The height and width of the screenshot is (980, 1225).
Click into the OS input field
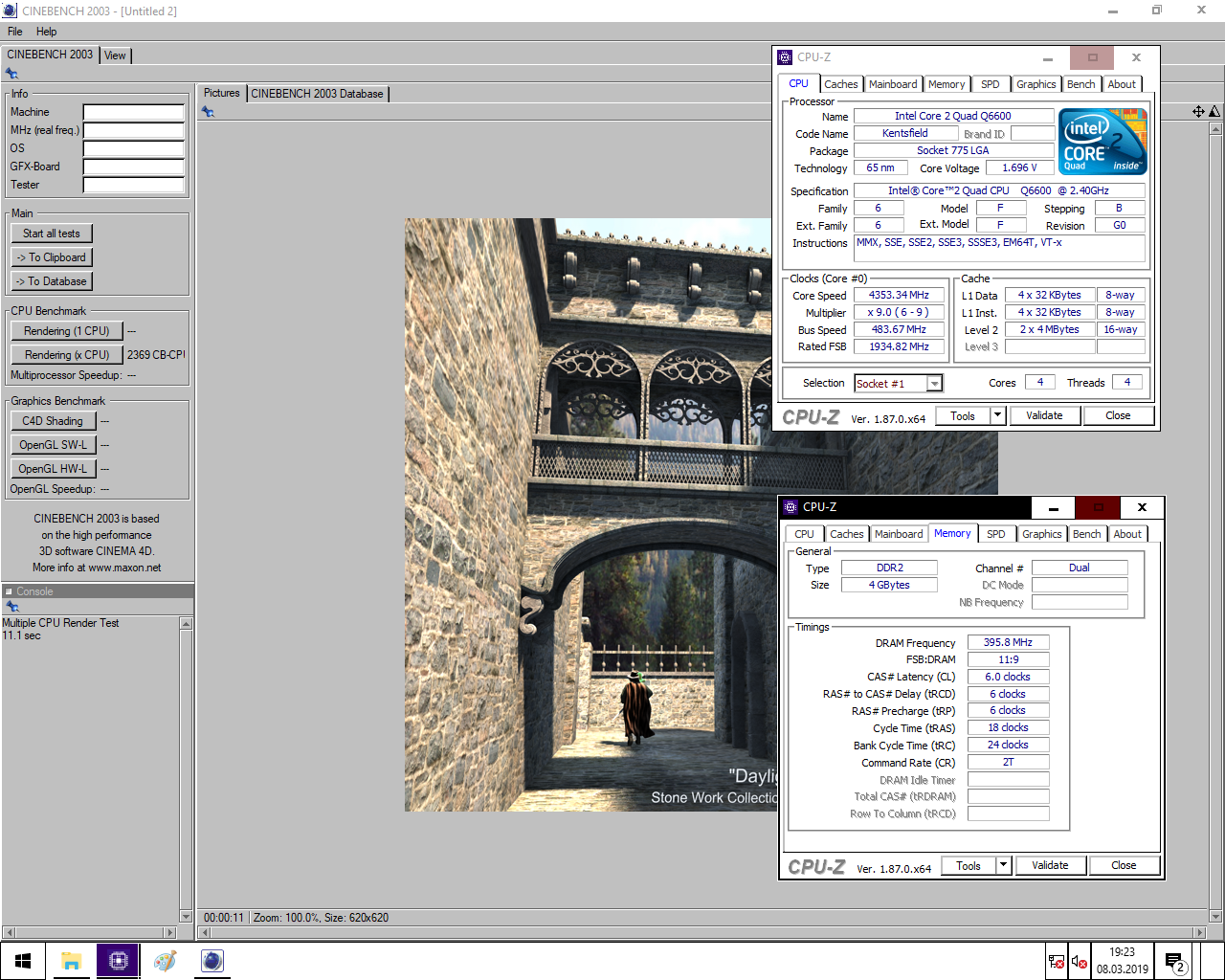[x=134, y=148]
